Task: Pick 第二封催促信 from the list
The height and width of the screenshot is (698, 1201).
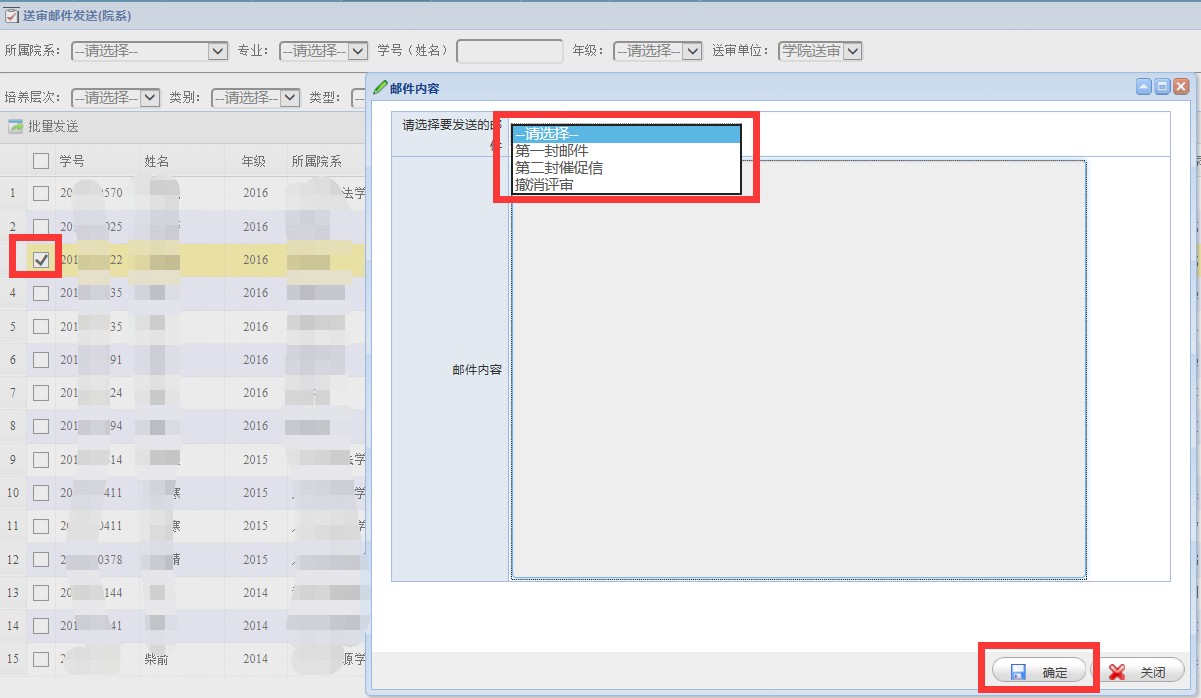Action: pos(558,168)
